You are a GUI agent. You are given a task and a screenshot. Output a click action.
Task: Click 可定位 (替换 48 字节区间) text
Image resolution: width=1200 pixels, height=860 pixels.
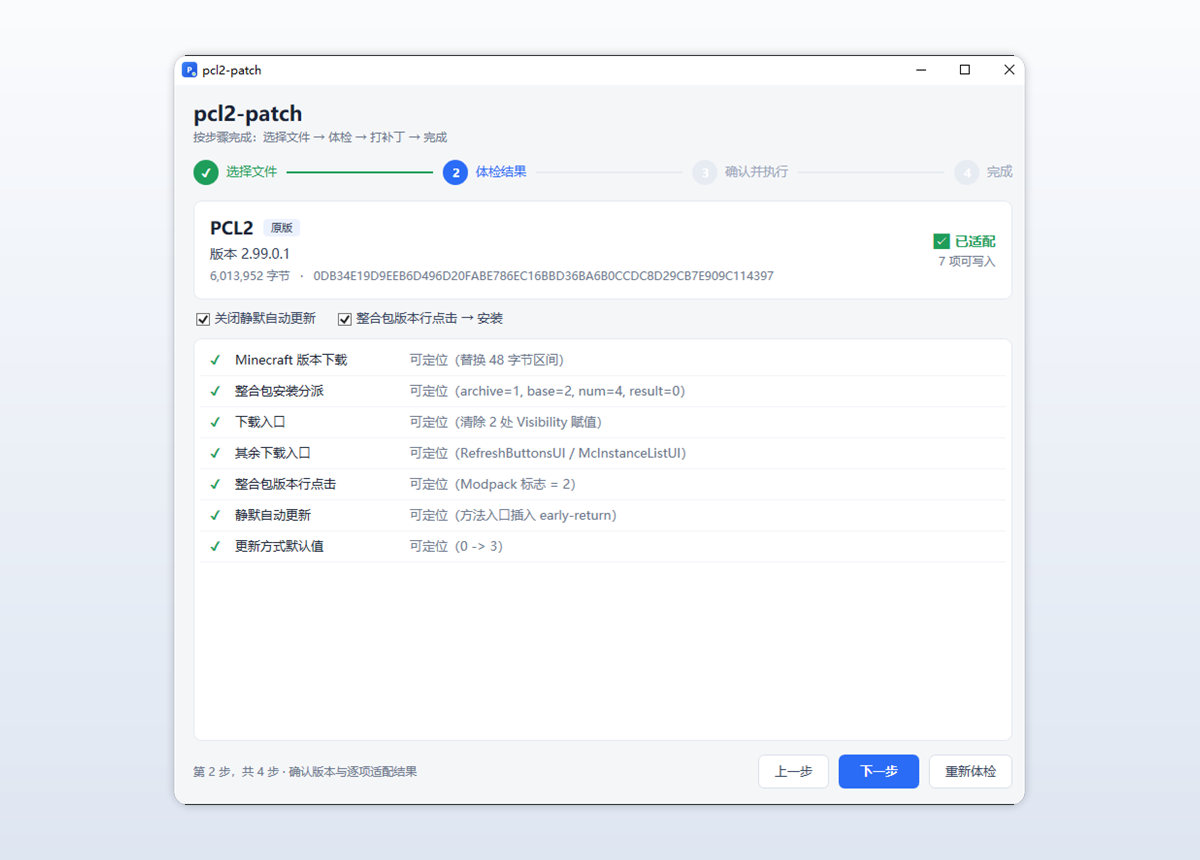487,360
